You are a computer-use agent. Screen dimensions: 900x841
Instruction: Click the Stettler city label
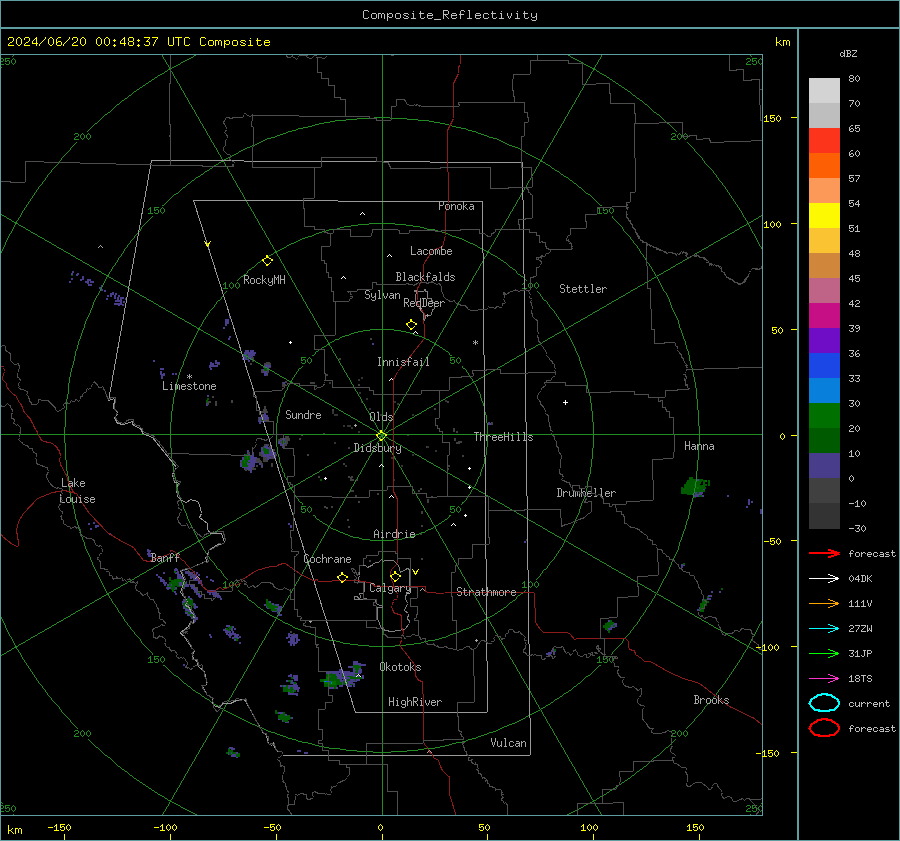coord(583,289)
